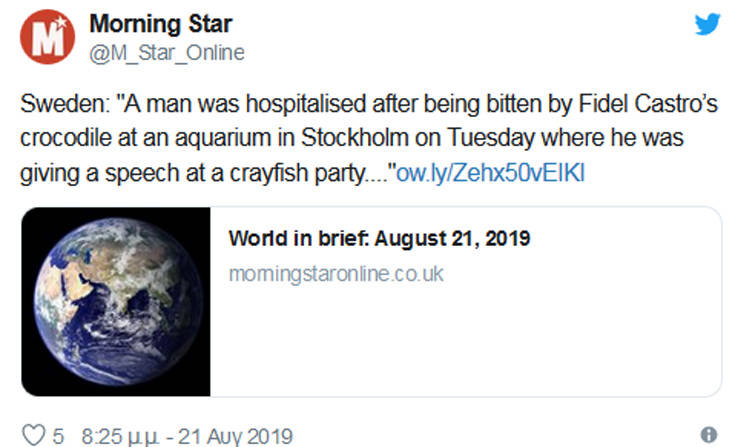Click the like count number 5
This screenshot has width=735, height=447.
pyautogui.click(x=59, y=435)
